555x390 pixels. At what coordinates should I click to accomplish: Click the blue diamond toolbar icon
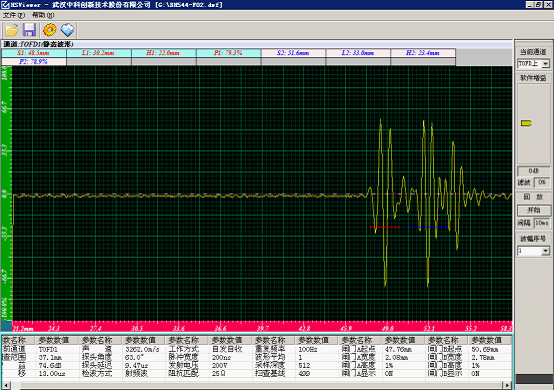pos(67,30)
